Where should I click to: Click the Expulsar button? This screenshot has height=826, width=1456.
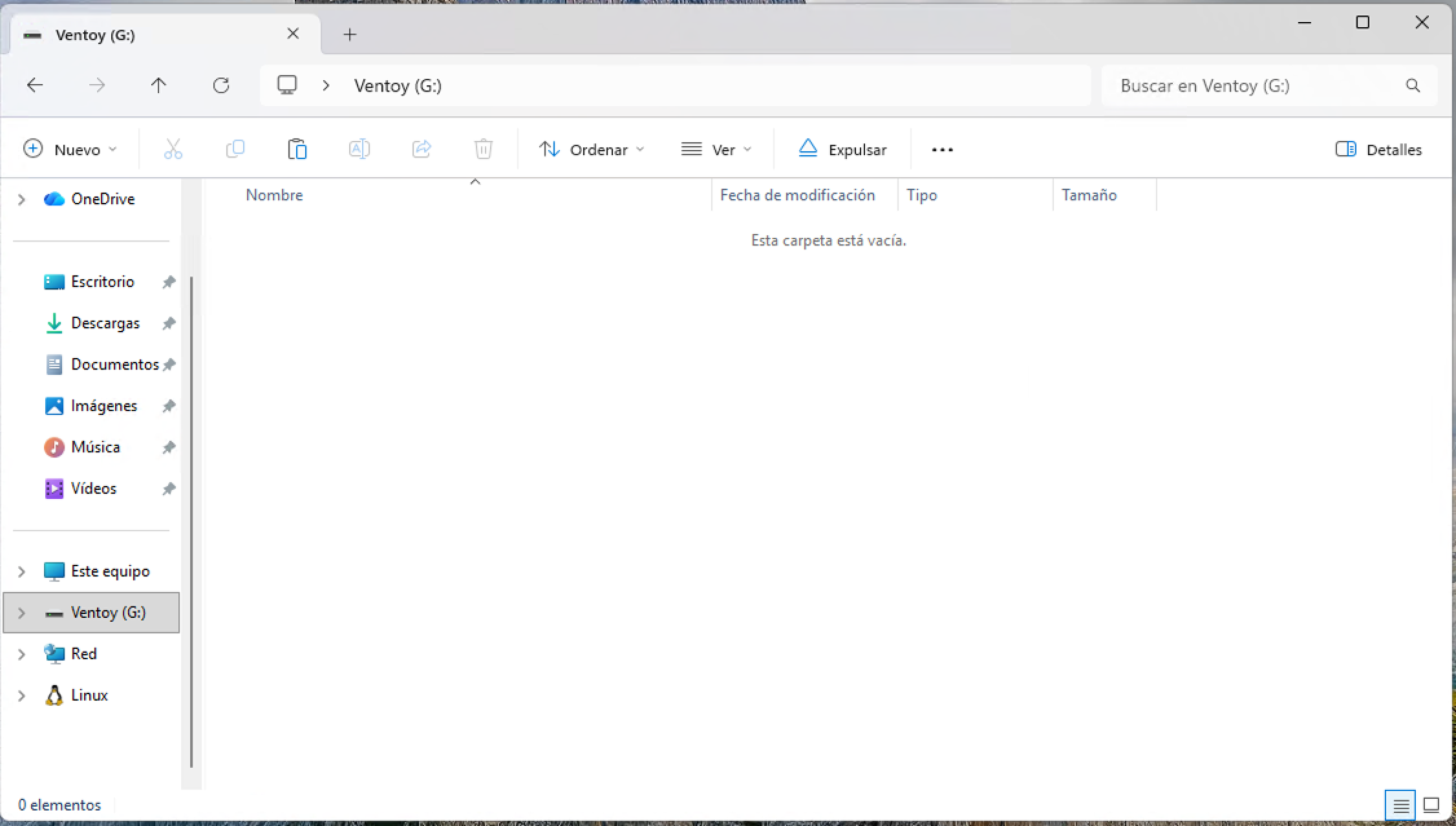point(842,150)
